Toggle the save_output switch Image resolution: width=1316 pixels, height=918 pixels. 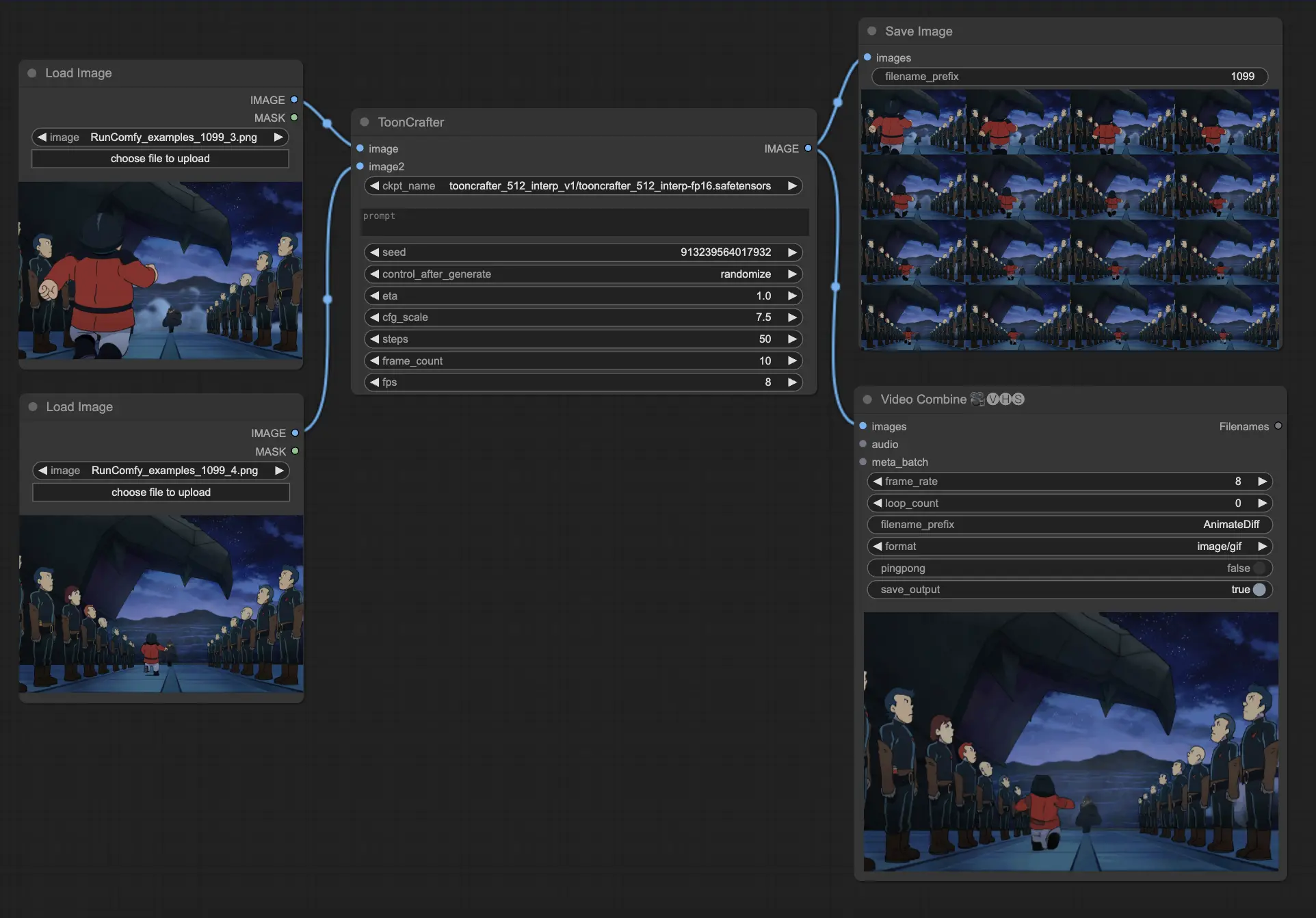[1259, 590]
